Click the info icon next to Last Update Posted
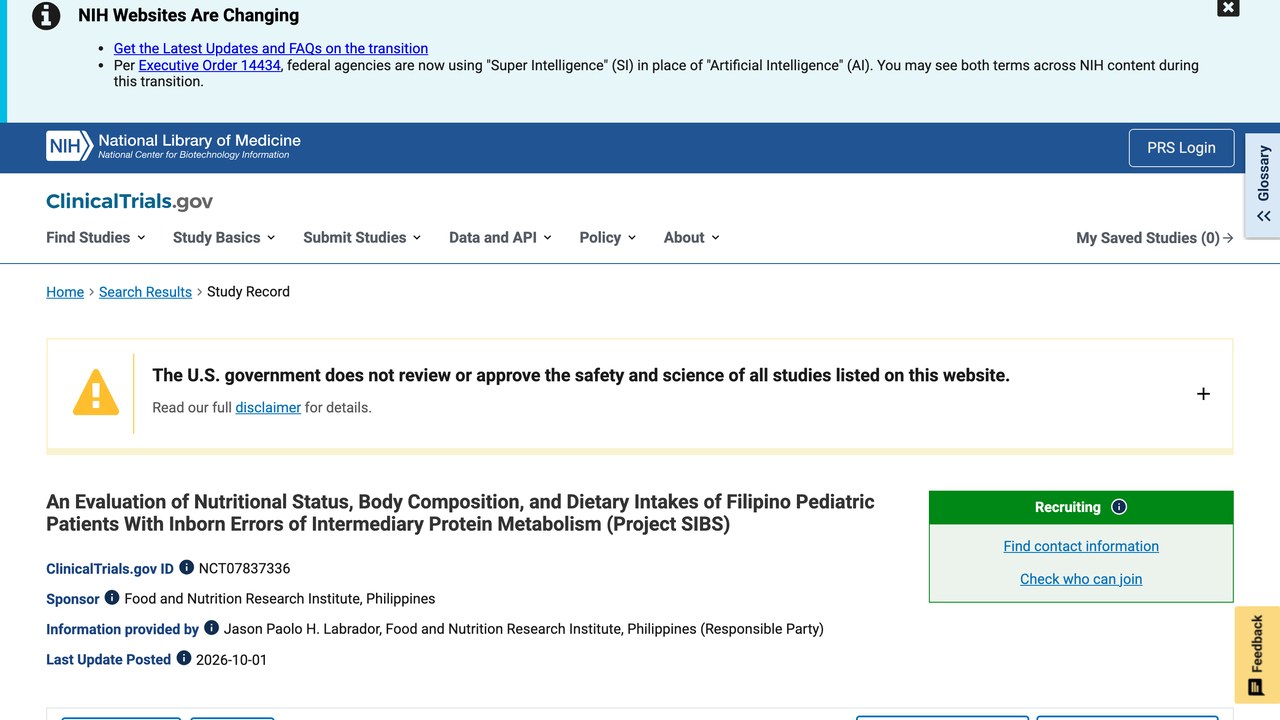This screenshot has height=720, width=1280. [184, 658]
